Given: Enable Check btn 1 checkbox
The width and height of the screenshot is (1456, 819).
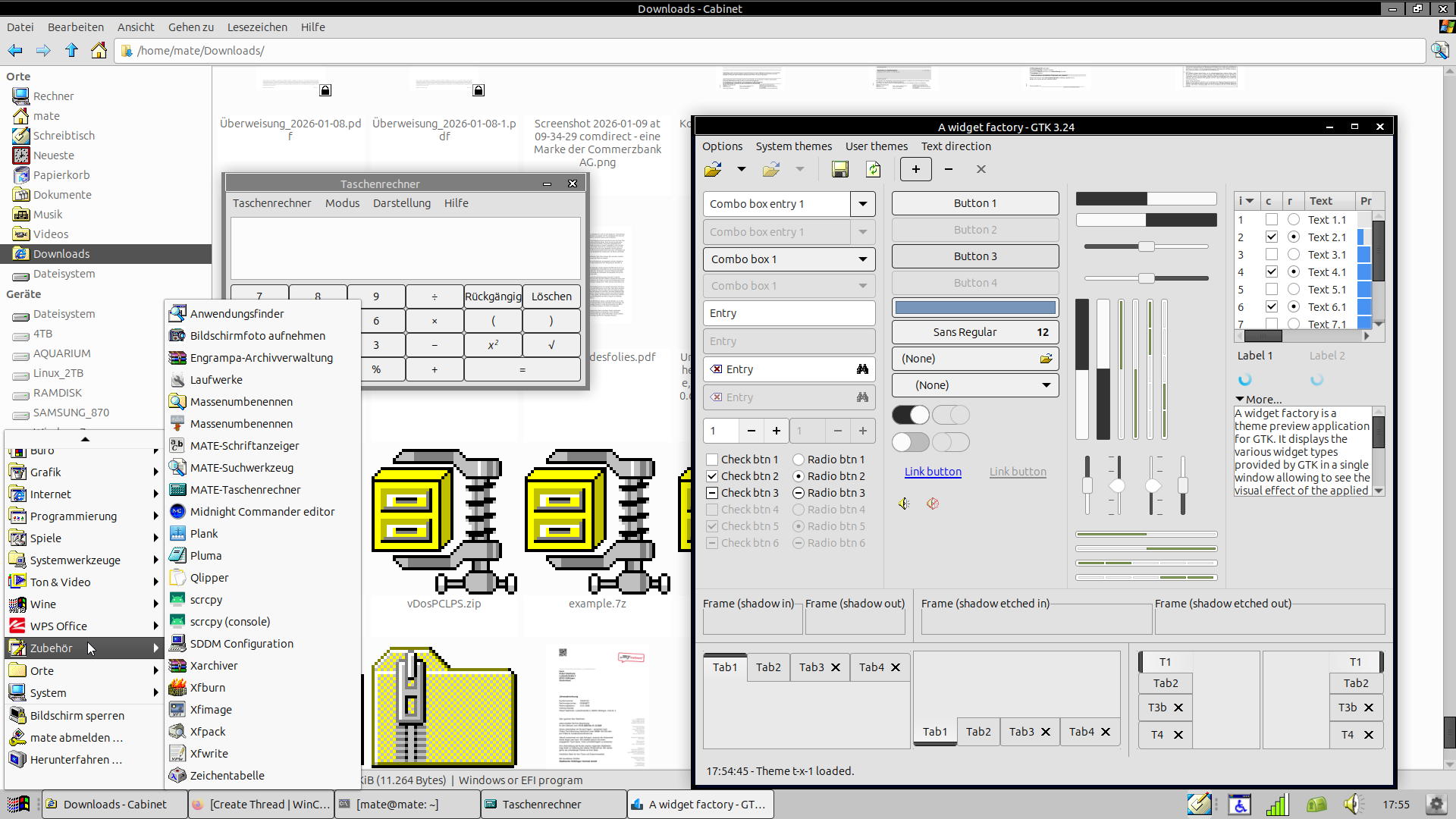Looking at the screenshot, I should [x=712, y=460].
